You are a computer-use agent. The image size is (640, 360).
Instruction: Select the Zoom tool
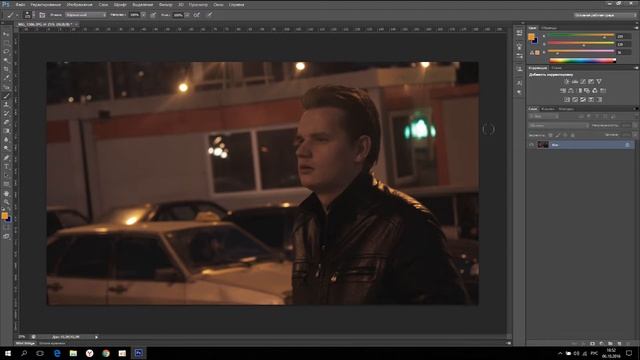(6, 202)
